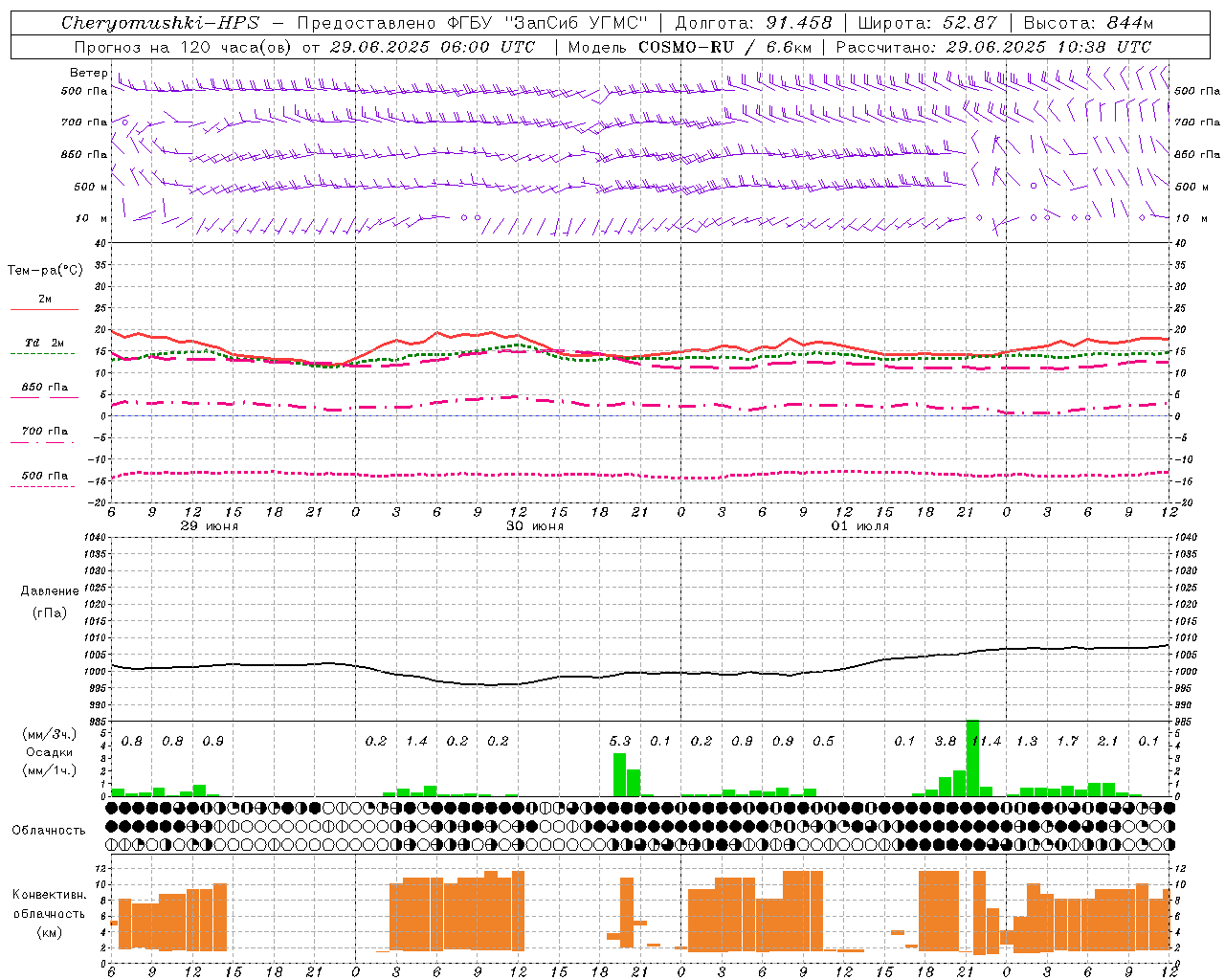Click the 700 гПа temperature legend entry

pyautogui.click(x=45, y=432)
